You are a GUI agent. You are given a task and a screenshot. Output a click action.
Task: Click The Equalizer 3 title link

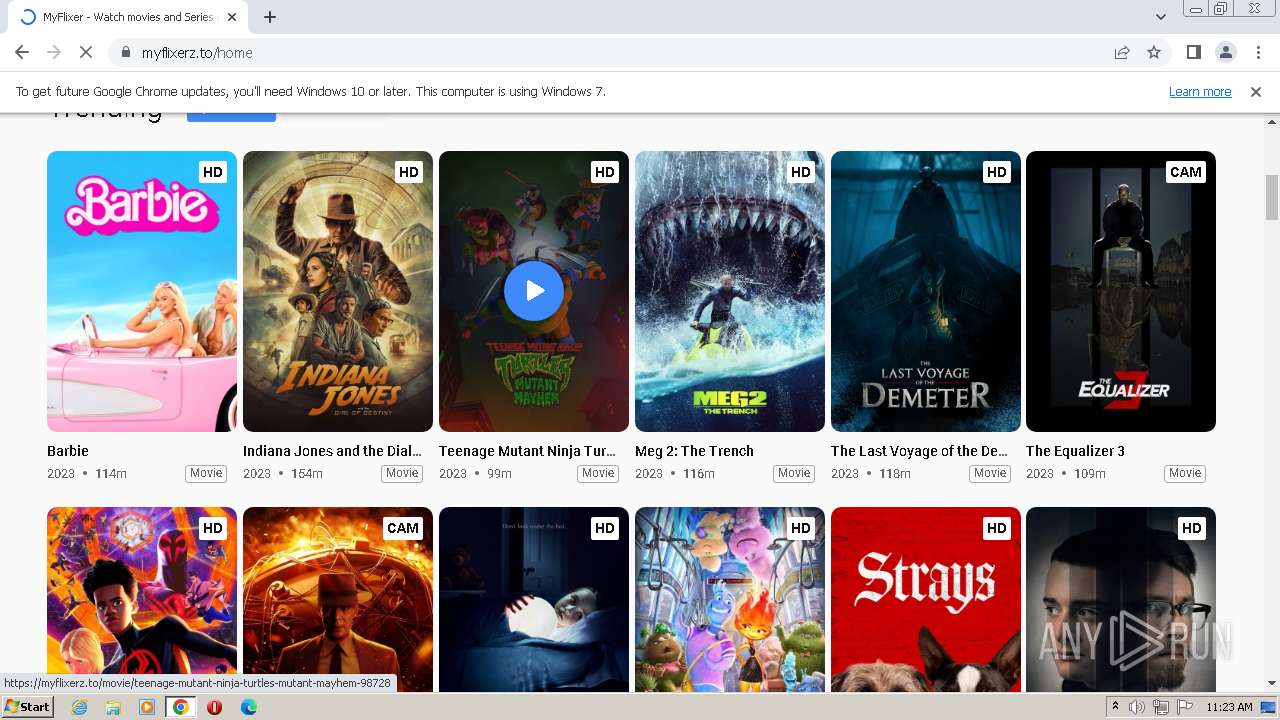(1075, 451)
